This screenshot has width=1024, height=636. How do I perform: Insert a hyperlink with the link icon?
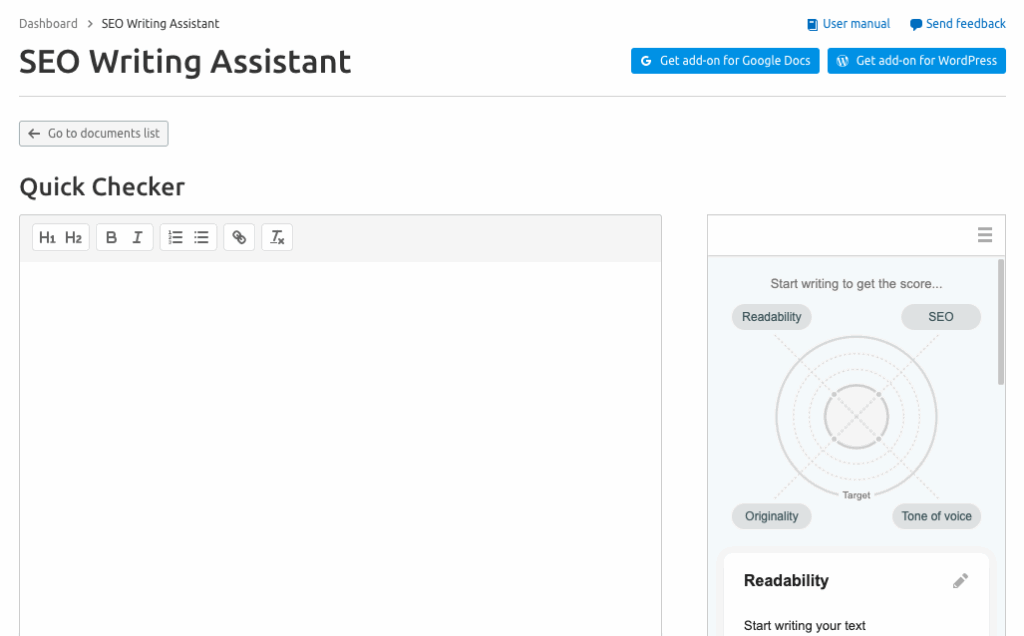pyautogui.click(x=239, y=238)
